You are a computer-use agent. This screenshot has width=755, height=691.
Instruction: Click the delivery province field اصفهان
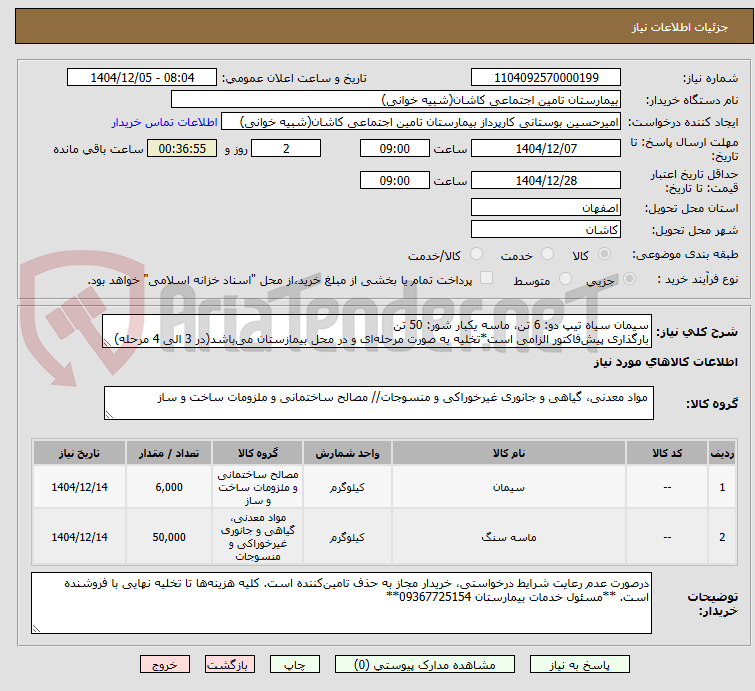point(546,208)
